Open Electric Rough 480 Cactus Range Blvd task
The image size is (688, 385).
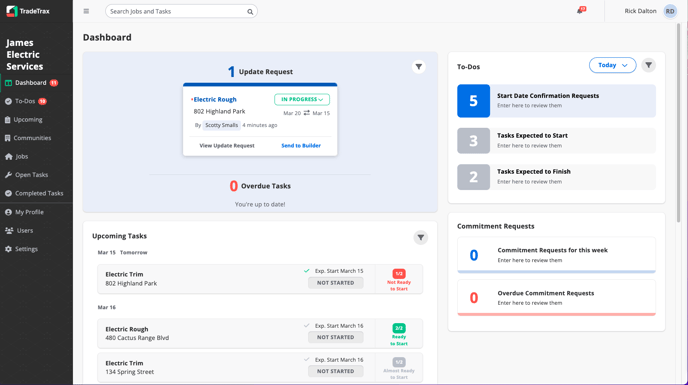pyautogui.click(x=260, y=334)
